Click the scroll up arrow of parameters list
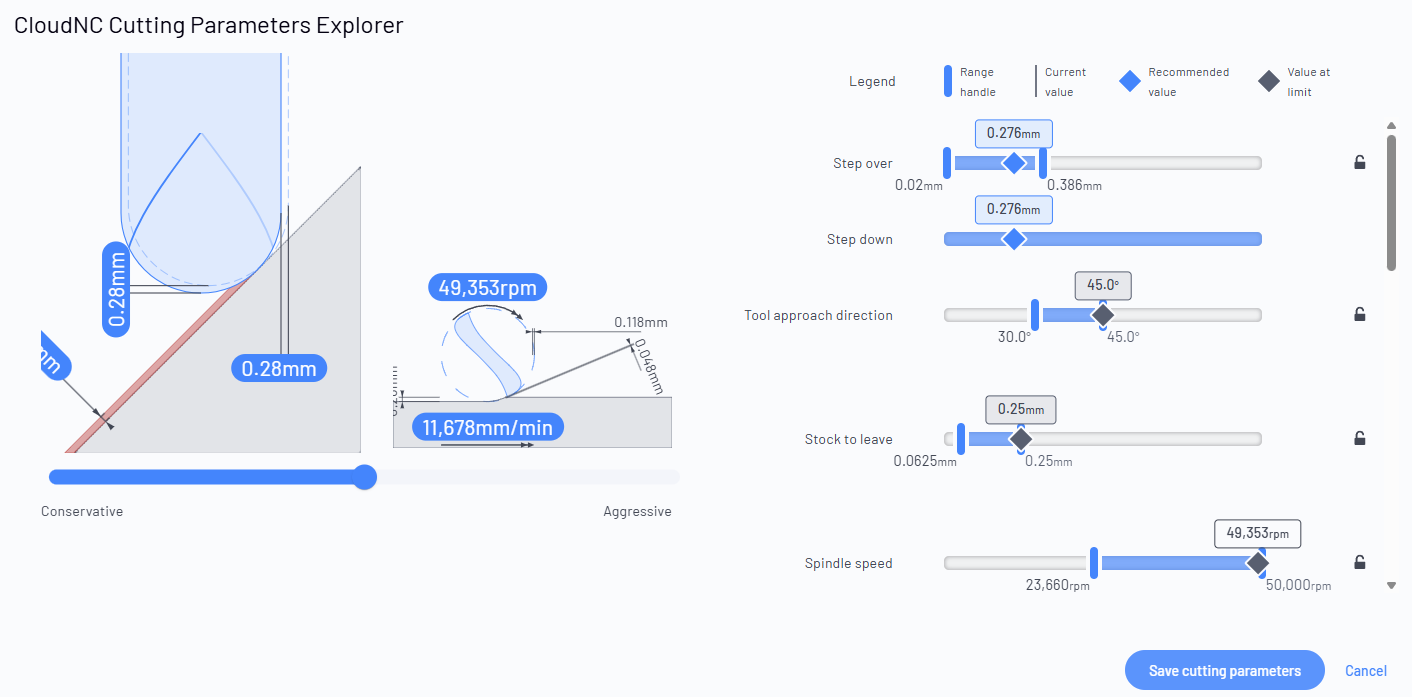Image resolution: width=1412 pixels, height=697 pixels. pyautogui.click(x=1391, y=125)
